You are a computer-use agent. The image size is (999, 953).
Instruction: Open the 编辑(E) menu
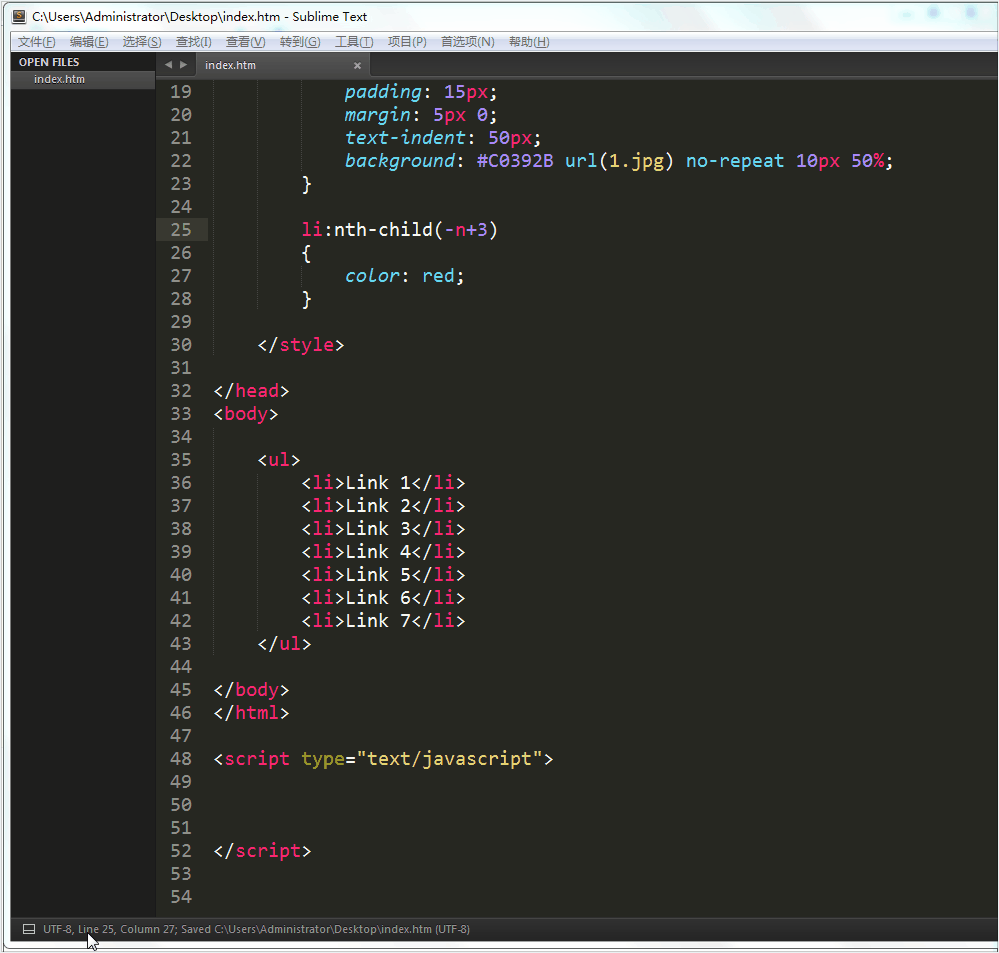tap(89, 42)
